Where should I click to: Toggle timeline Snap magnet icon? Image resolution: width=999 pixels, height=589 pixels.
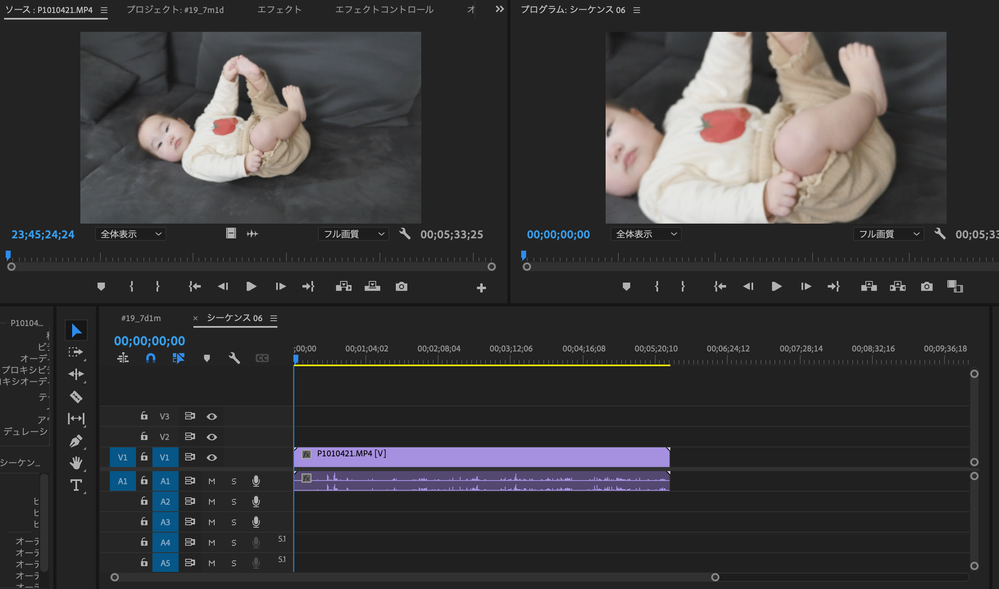(150, 358)
